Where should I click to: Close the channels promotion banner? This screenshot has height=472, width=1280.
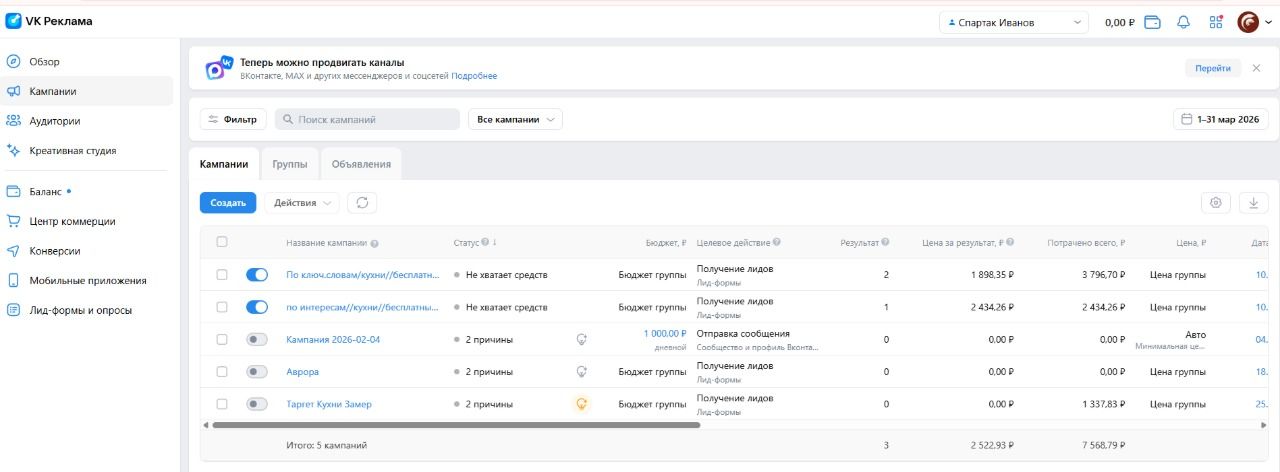[1256, 68]
